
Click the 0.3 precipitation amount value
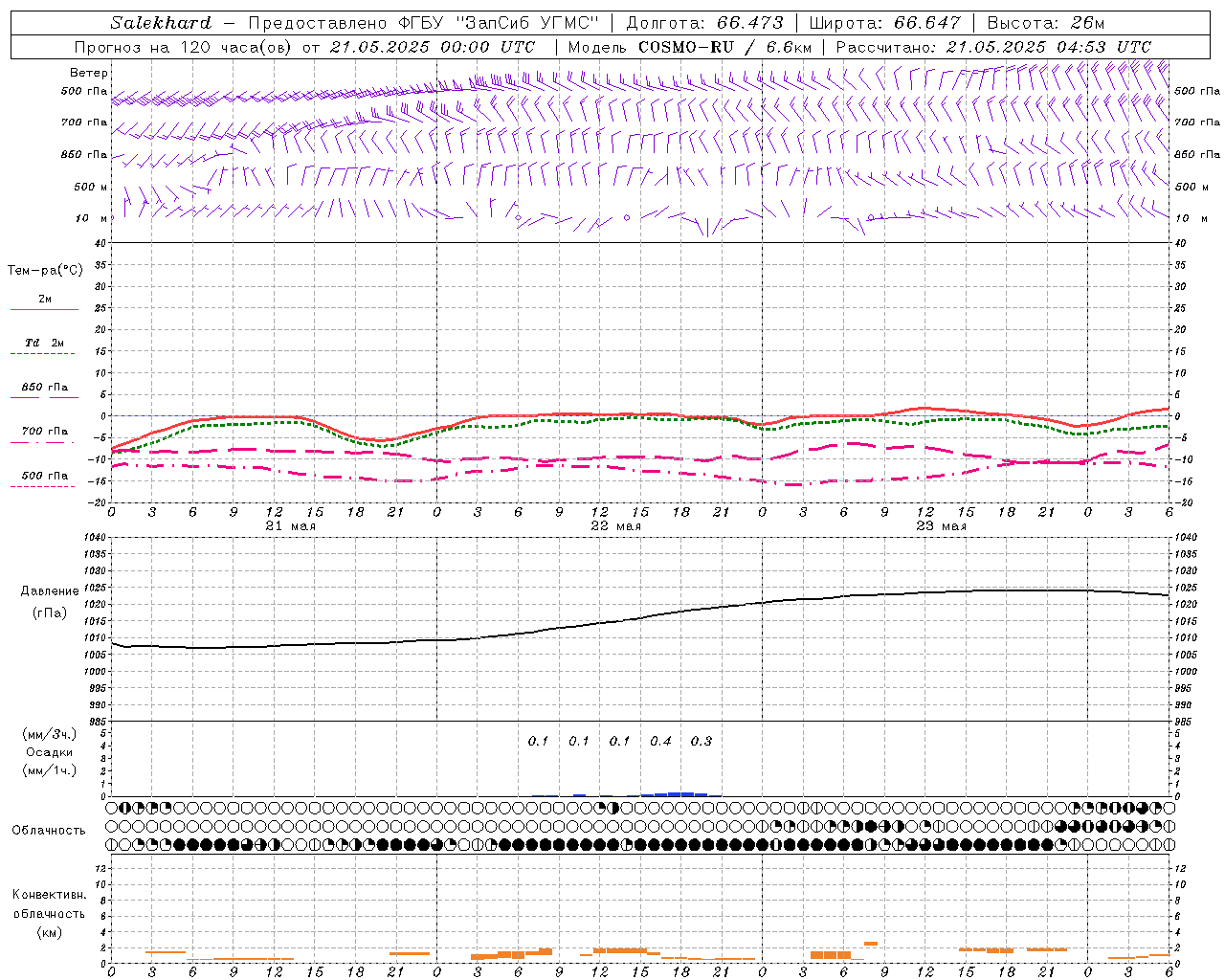click(x=702, y=741)
